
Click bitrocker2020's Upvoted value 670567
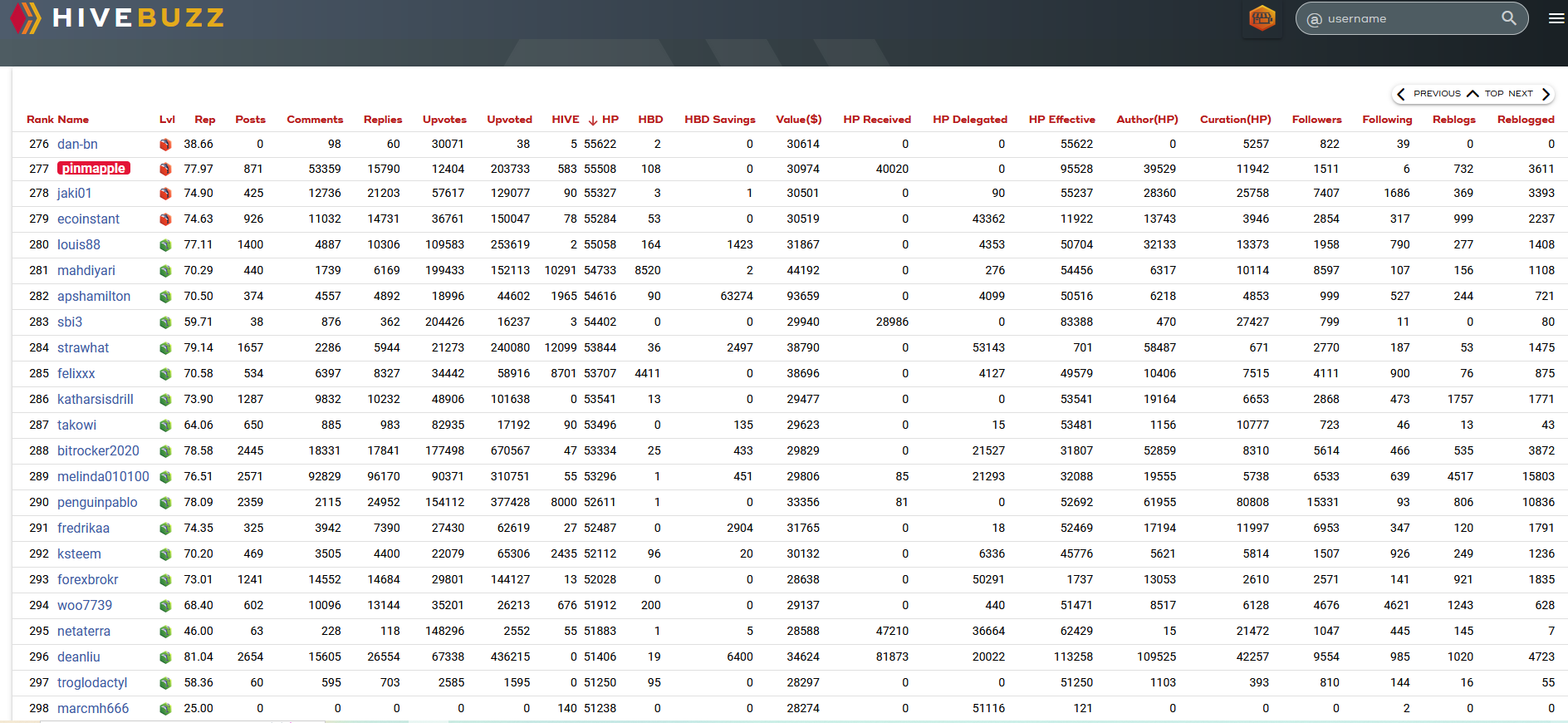click(x=510, y=451)
